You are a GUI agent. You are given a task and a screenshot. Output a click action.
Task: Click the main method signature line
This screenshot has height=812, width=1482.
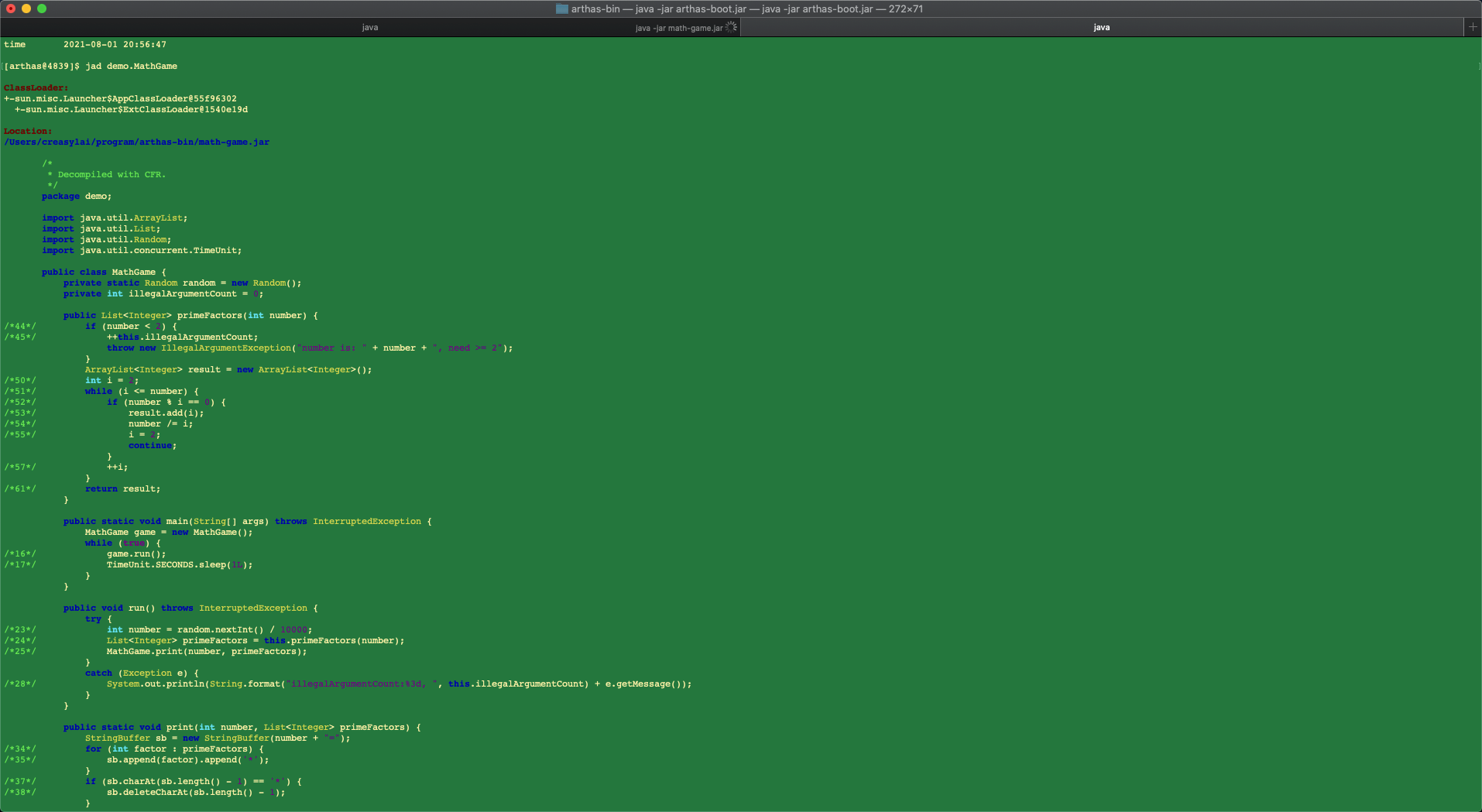247,522
